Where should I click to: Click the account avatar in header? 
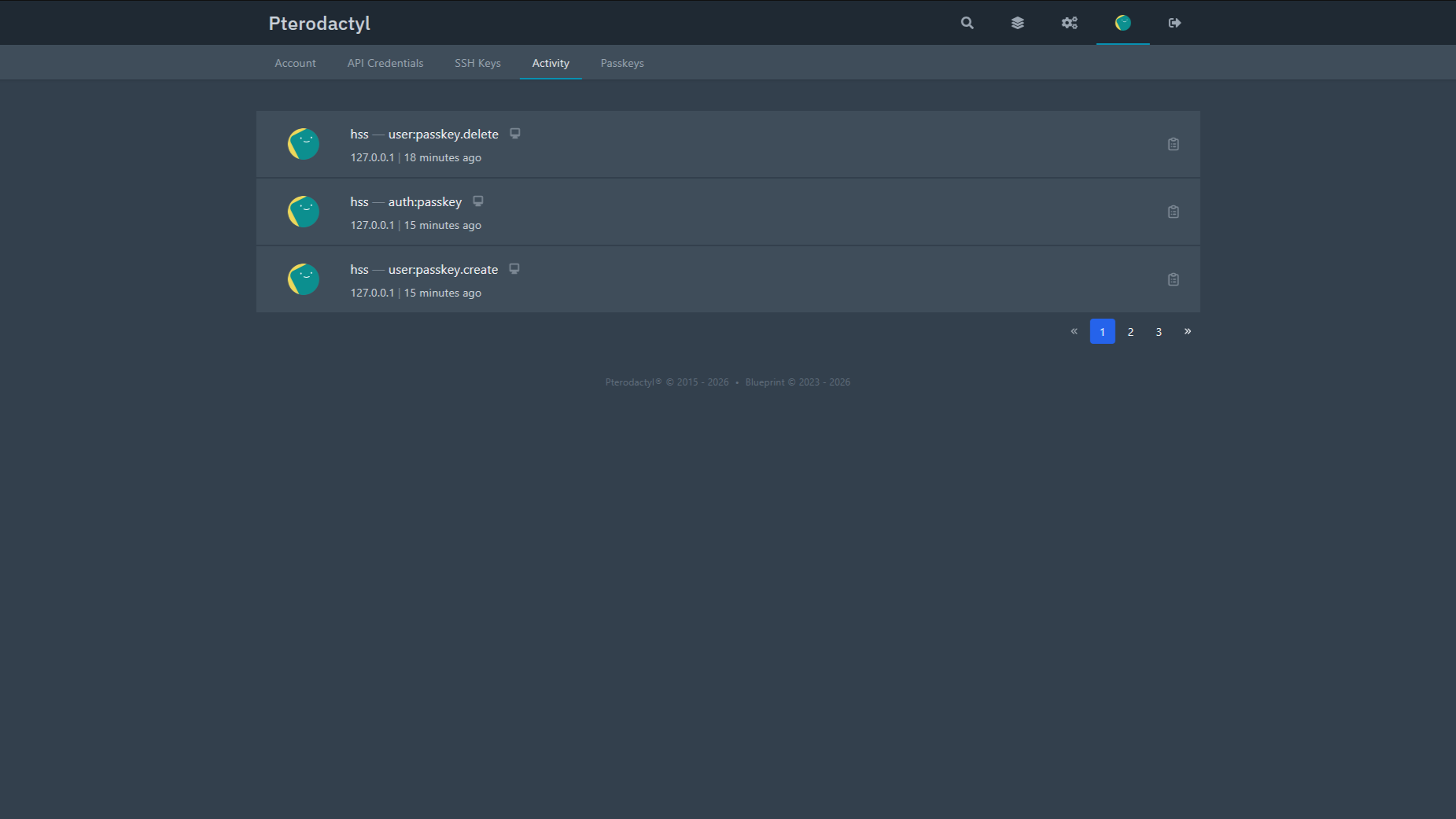tap(1122, 23)
